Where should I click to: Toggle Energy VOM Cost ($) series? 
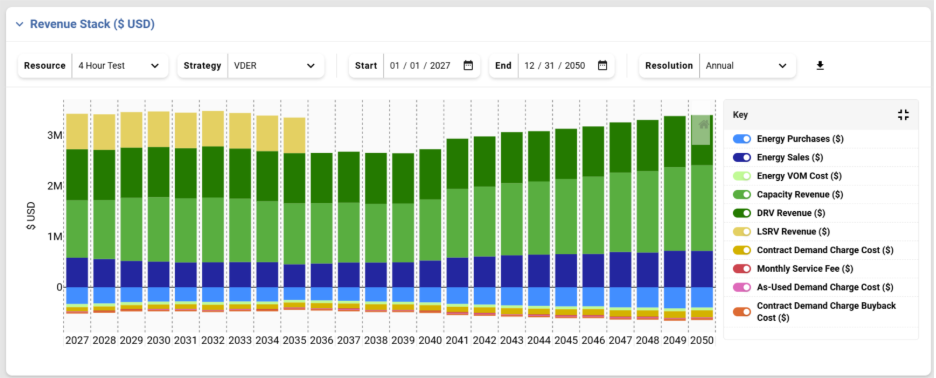click(742, 176)
